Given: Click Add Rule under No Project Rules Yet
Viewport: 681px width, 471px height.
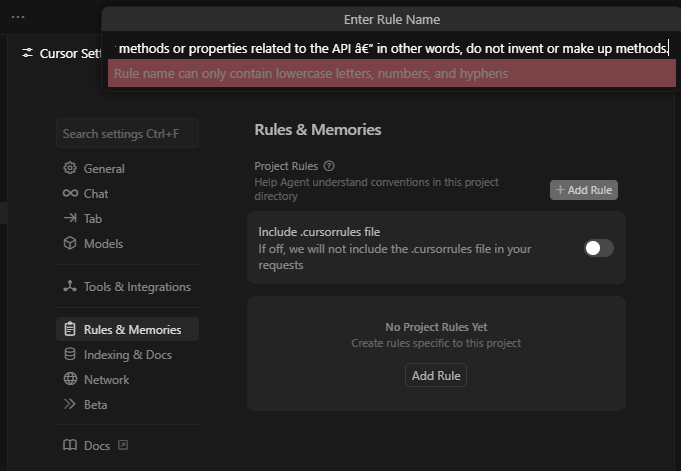Looking at the screenshot, I should pyautogui.click(x=436, y=375).
